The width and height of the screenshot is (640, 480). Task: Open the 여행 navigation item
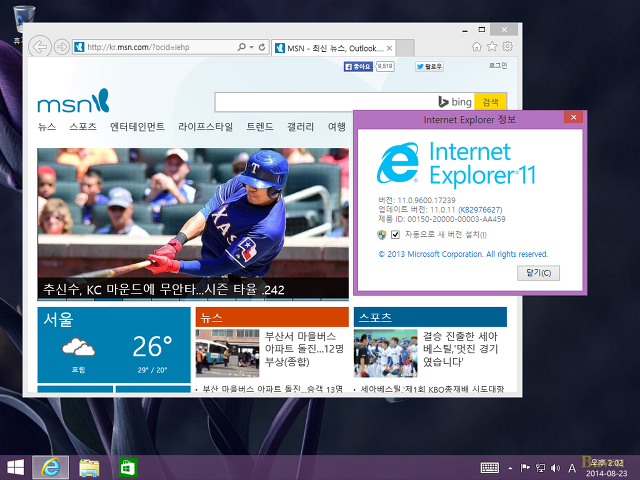point(337,127)
